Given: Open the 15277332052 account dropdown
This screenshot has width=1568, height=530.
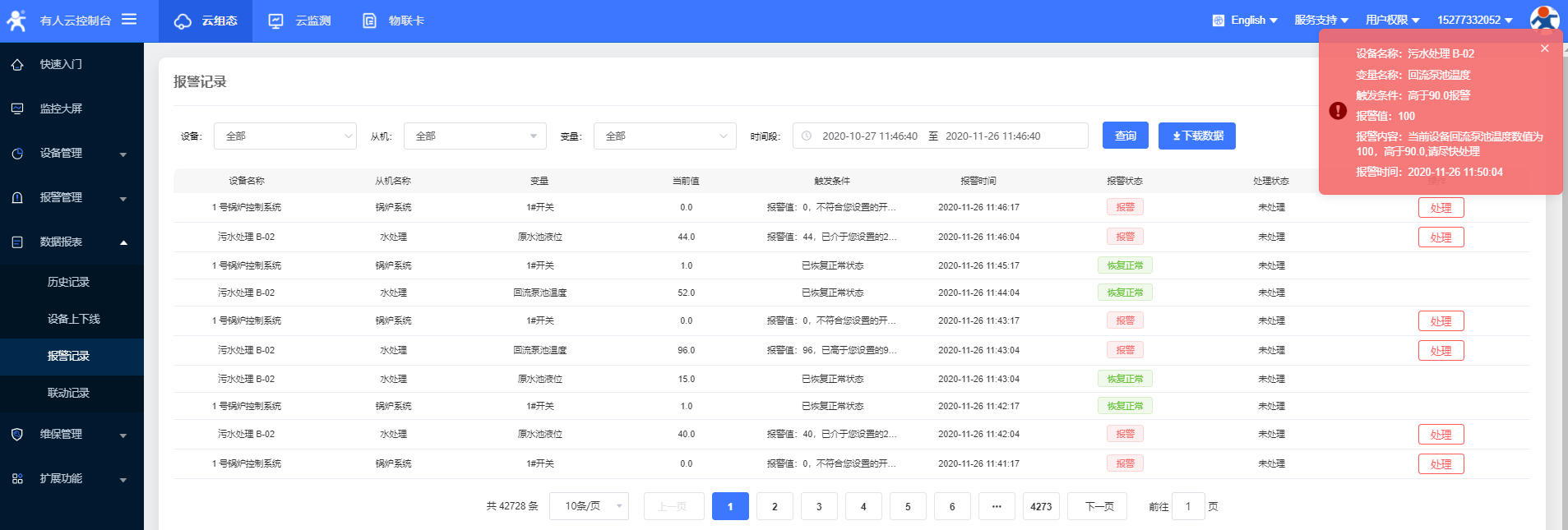Looking at the screenshot, I should point(1475,21).
